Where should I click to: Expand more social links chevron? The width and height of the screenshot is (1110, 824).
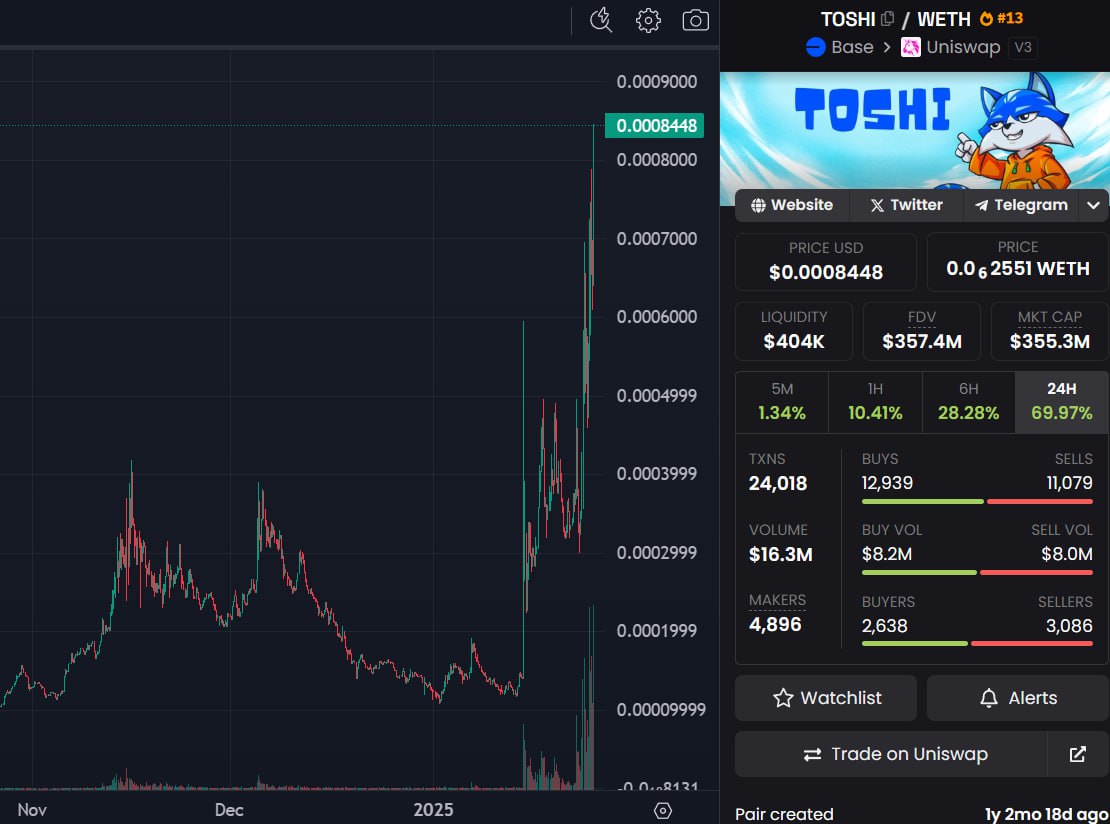[x=1093, y=205]
